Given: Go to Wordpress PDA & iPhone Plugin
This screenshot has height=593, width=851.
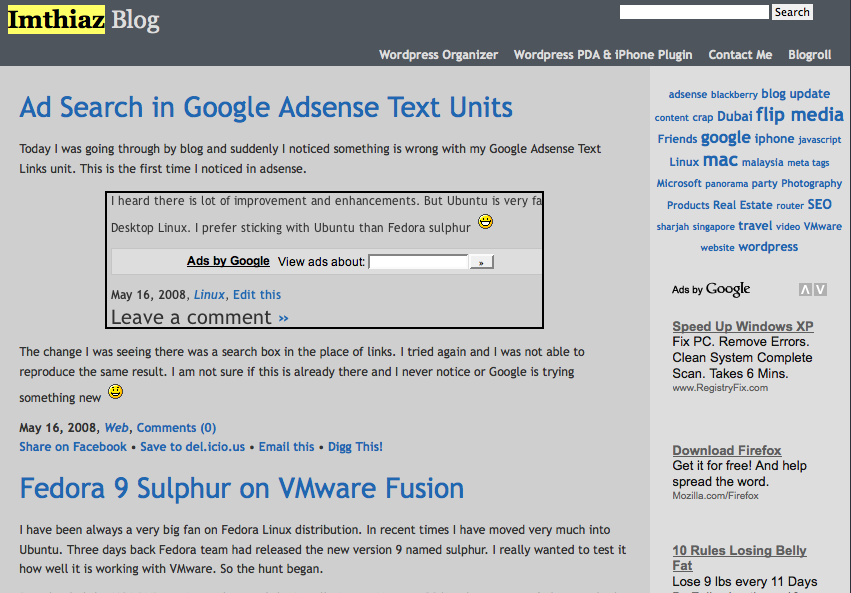Looking at the screenshot, I should point(603,55).
